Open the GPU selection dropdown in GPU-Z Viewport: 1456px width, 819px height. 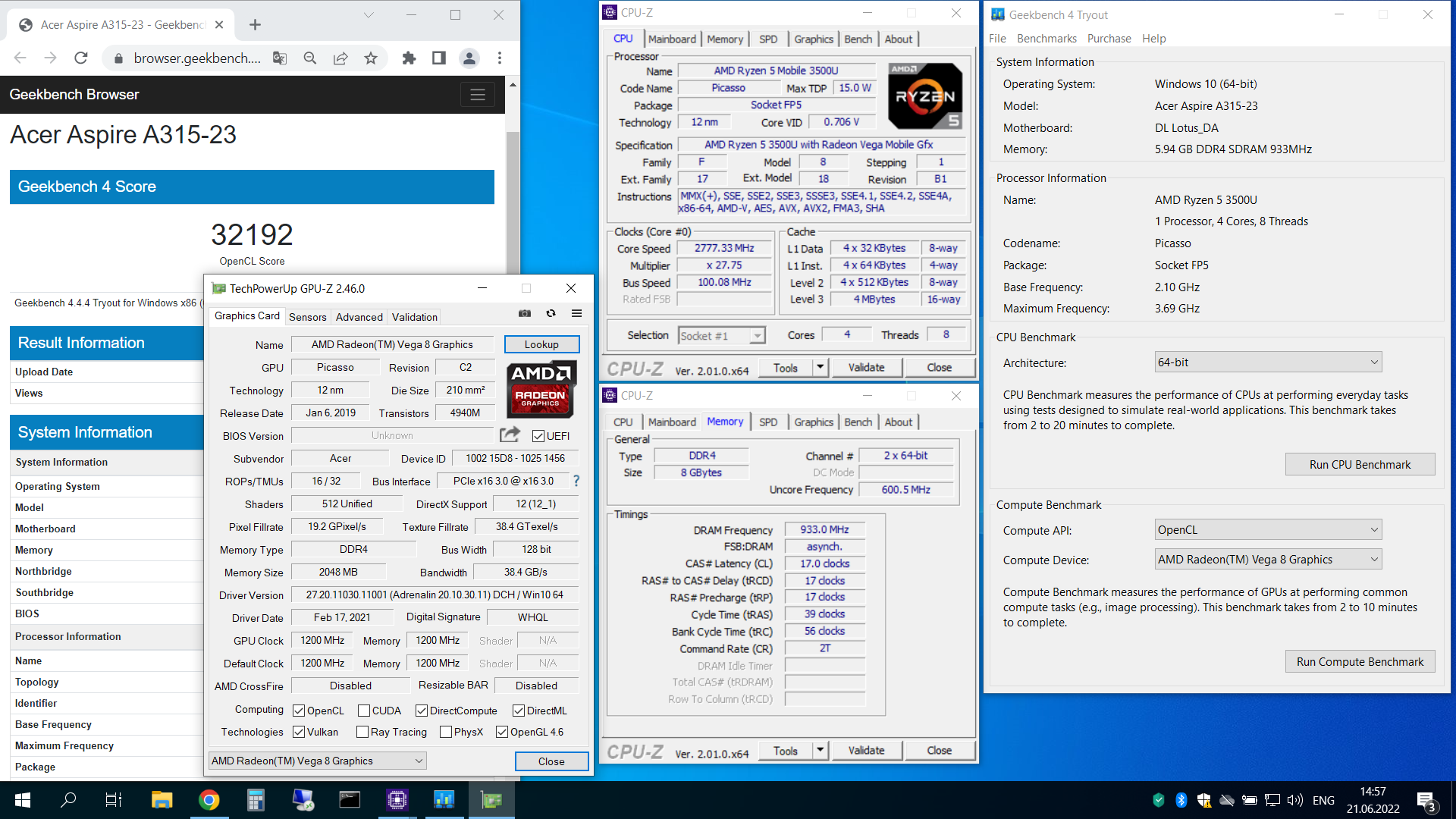tap(317, 761)
